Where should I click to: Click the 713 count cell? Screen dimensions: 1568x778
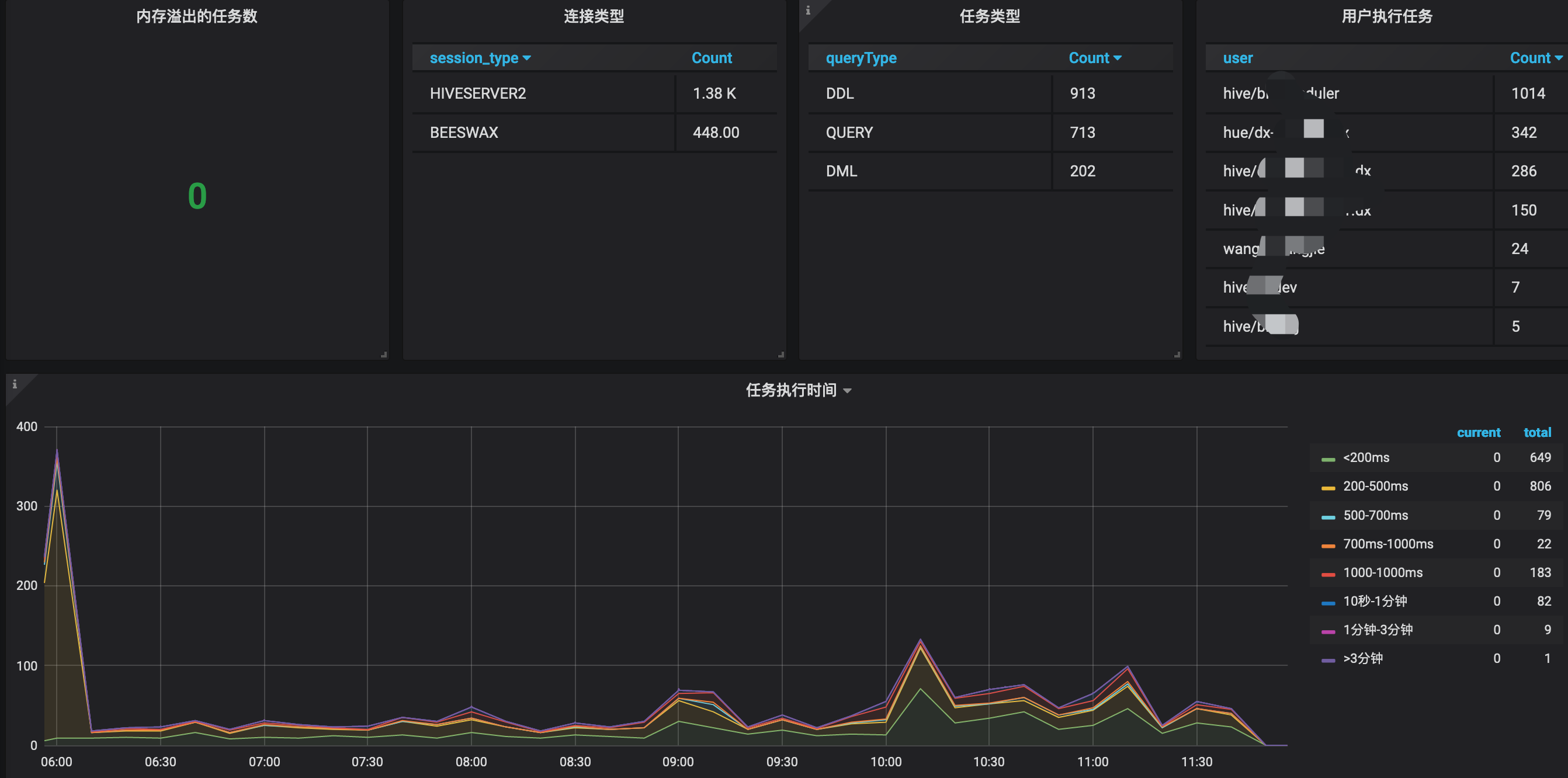(1113, 132)
